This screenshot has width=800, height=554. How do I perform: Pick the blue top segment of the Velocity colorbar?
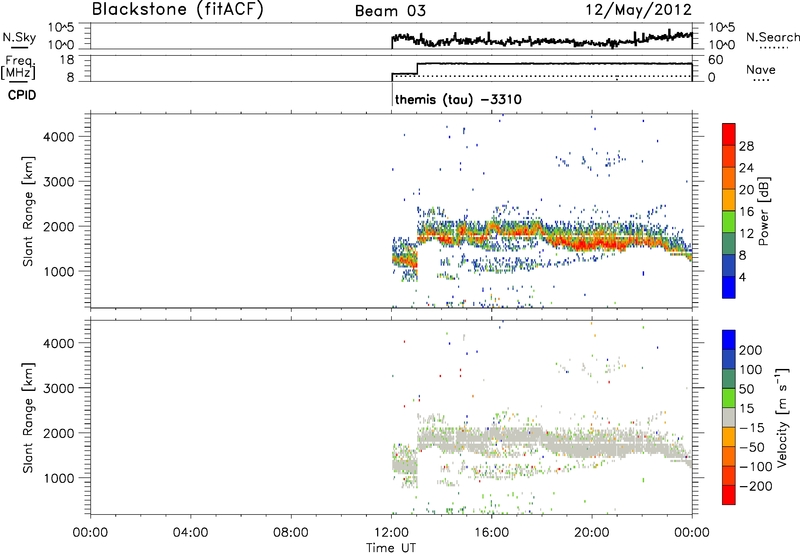click(729, 340)
